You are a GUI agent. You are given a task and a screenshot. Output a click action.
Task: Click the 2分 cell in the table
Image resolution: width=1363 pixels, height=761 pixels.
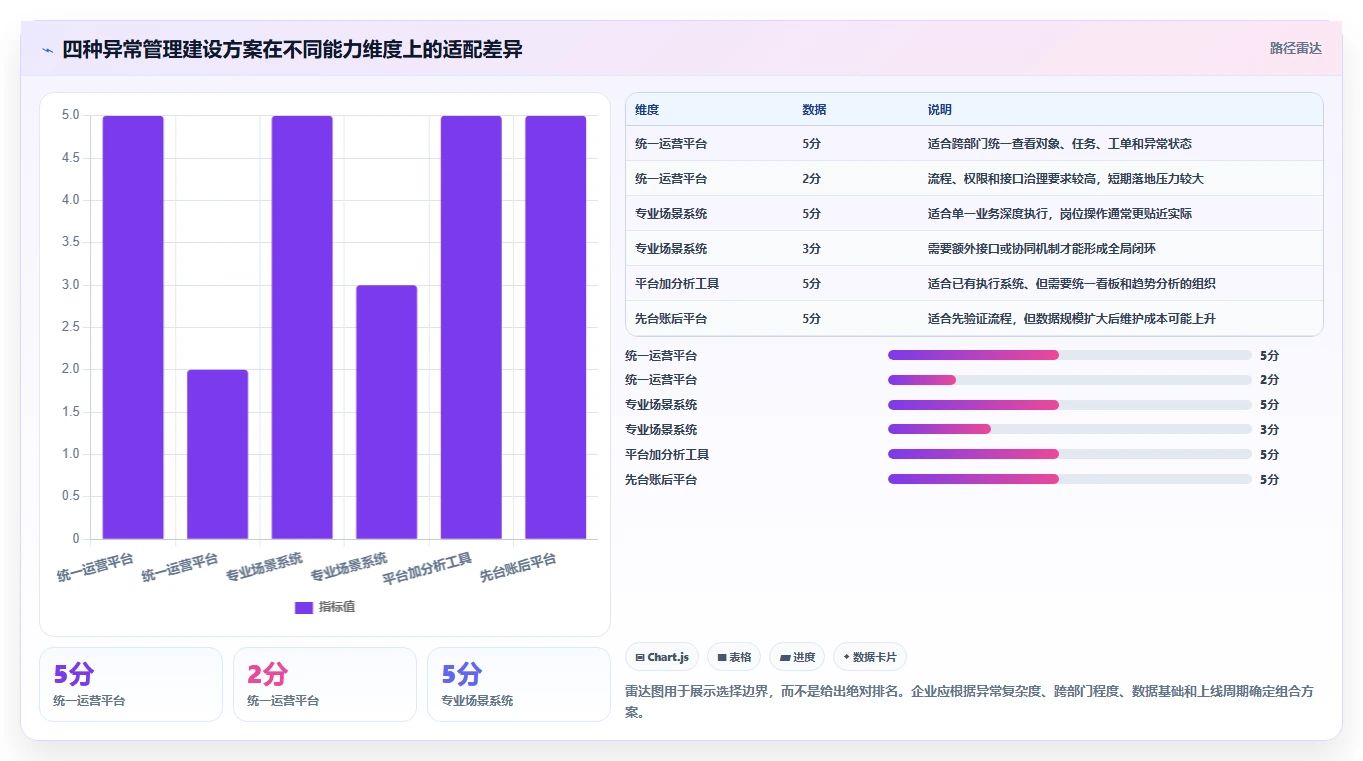[x=811, y=179]
